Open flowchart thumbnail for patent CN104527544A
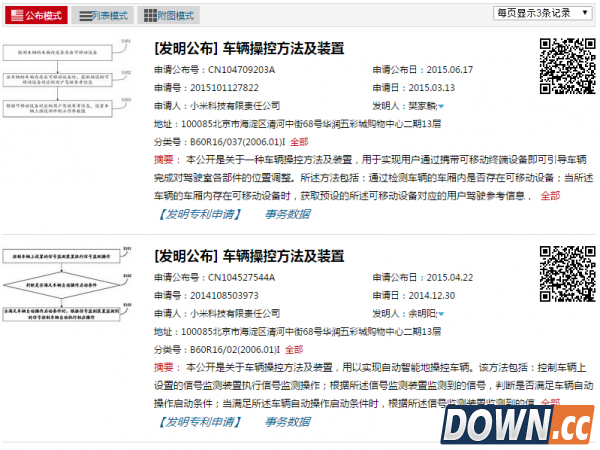 [x=67, y=284]
